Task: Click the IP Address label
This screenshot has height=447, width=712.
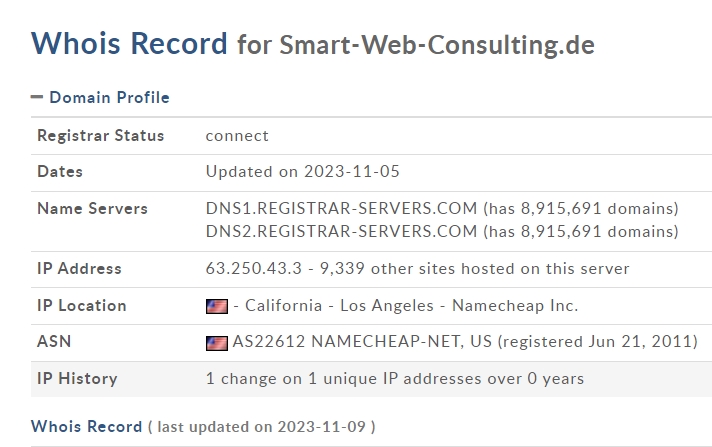Action: [79, 268]
